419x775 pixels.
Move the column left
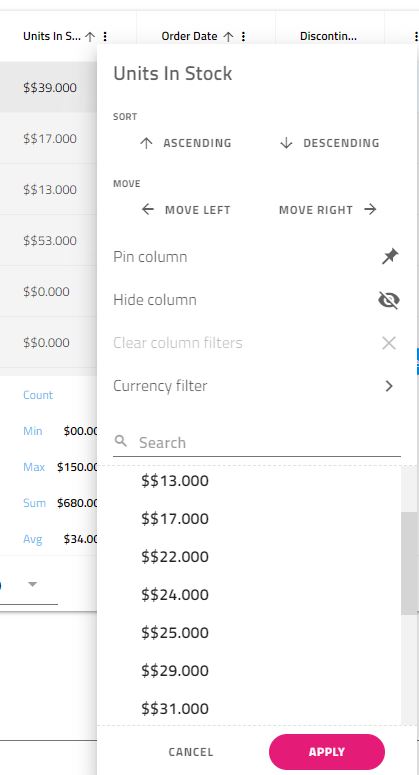[185, 210]
